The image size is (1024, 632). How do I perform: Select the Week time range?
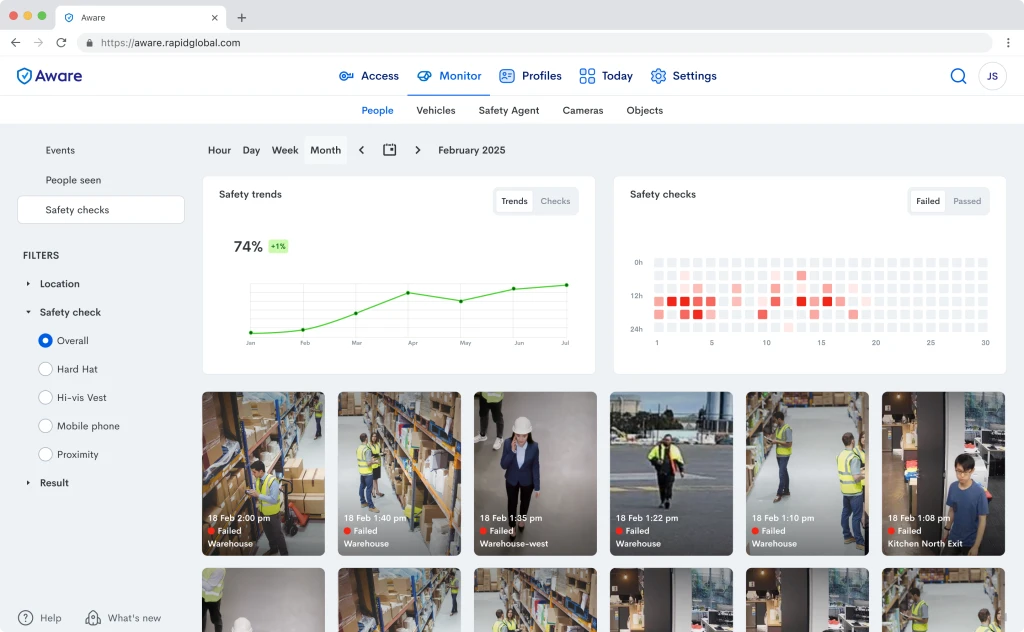pos(285,150)
